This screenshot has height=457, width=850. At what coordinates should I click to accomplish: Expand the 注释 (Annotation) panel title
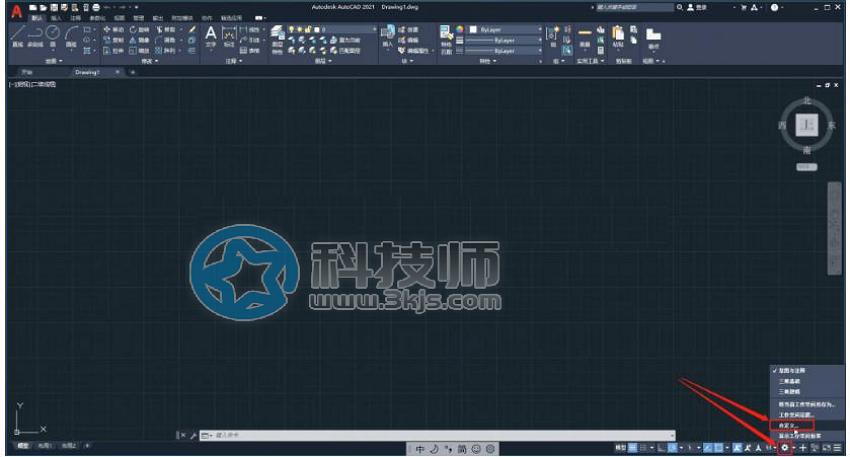pyautogui.click(x=233, y=61)
